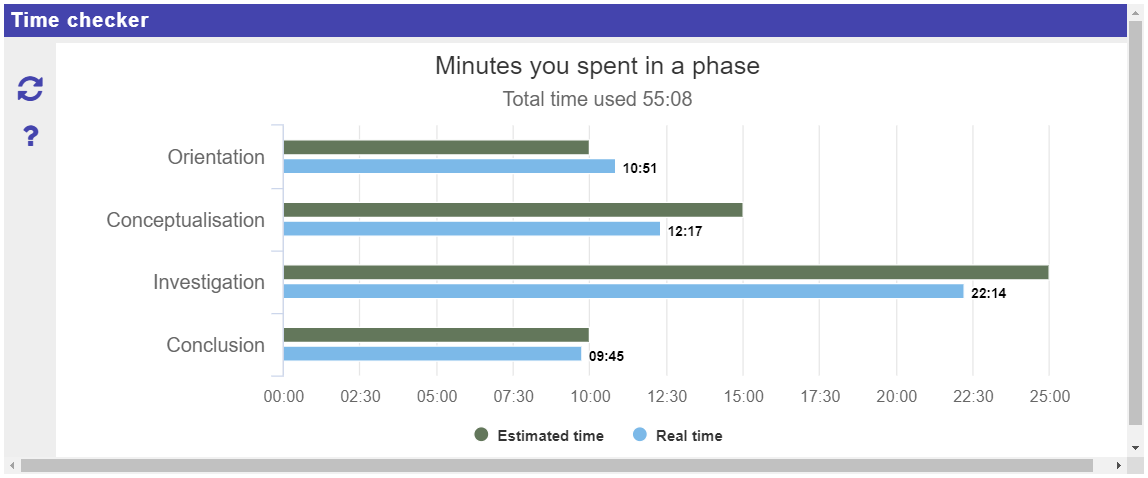
Task: Click the Conceptualisation real time bar
Action: pyautogui.click(x=471, y=229)
